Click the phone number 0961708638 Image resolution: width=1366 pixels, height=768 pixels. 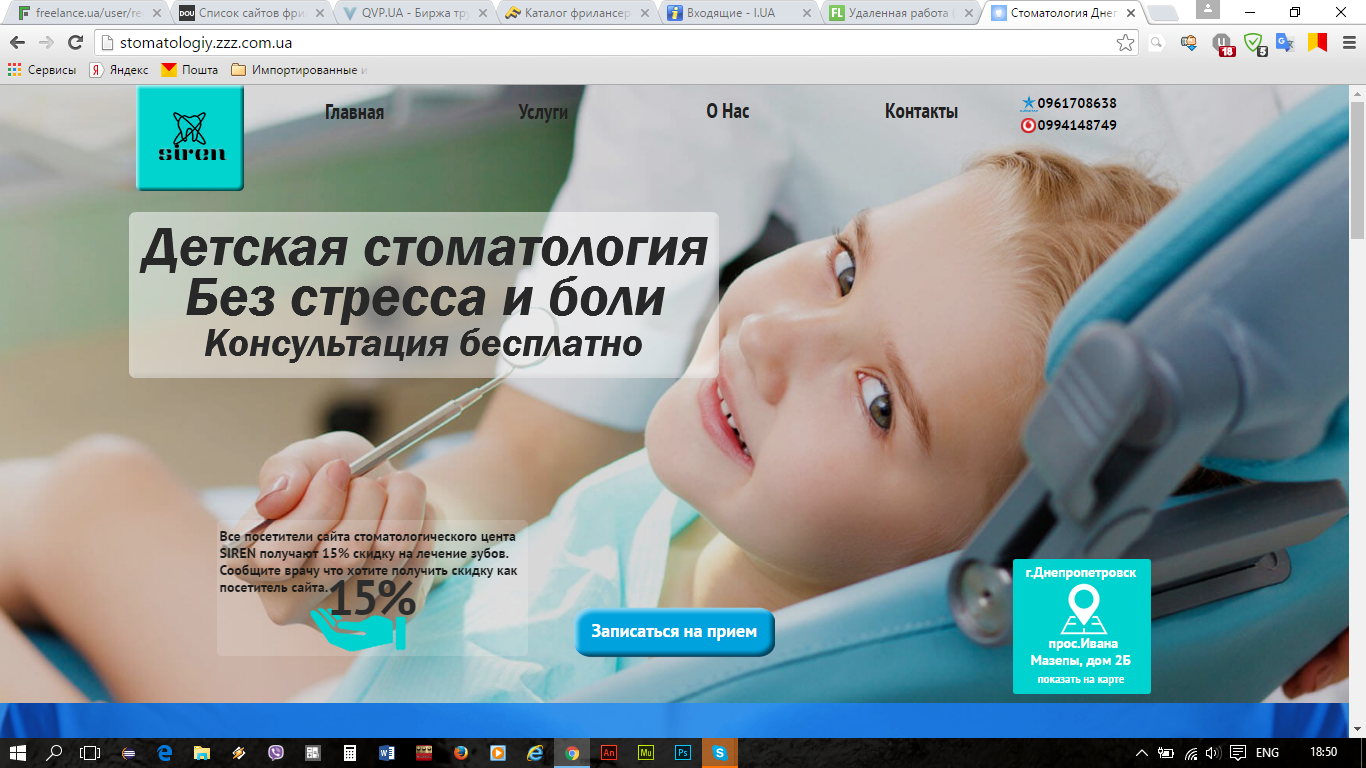click(x=1077, y=103)
